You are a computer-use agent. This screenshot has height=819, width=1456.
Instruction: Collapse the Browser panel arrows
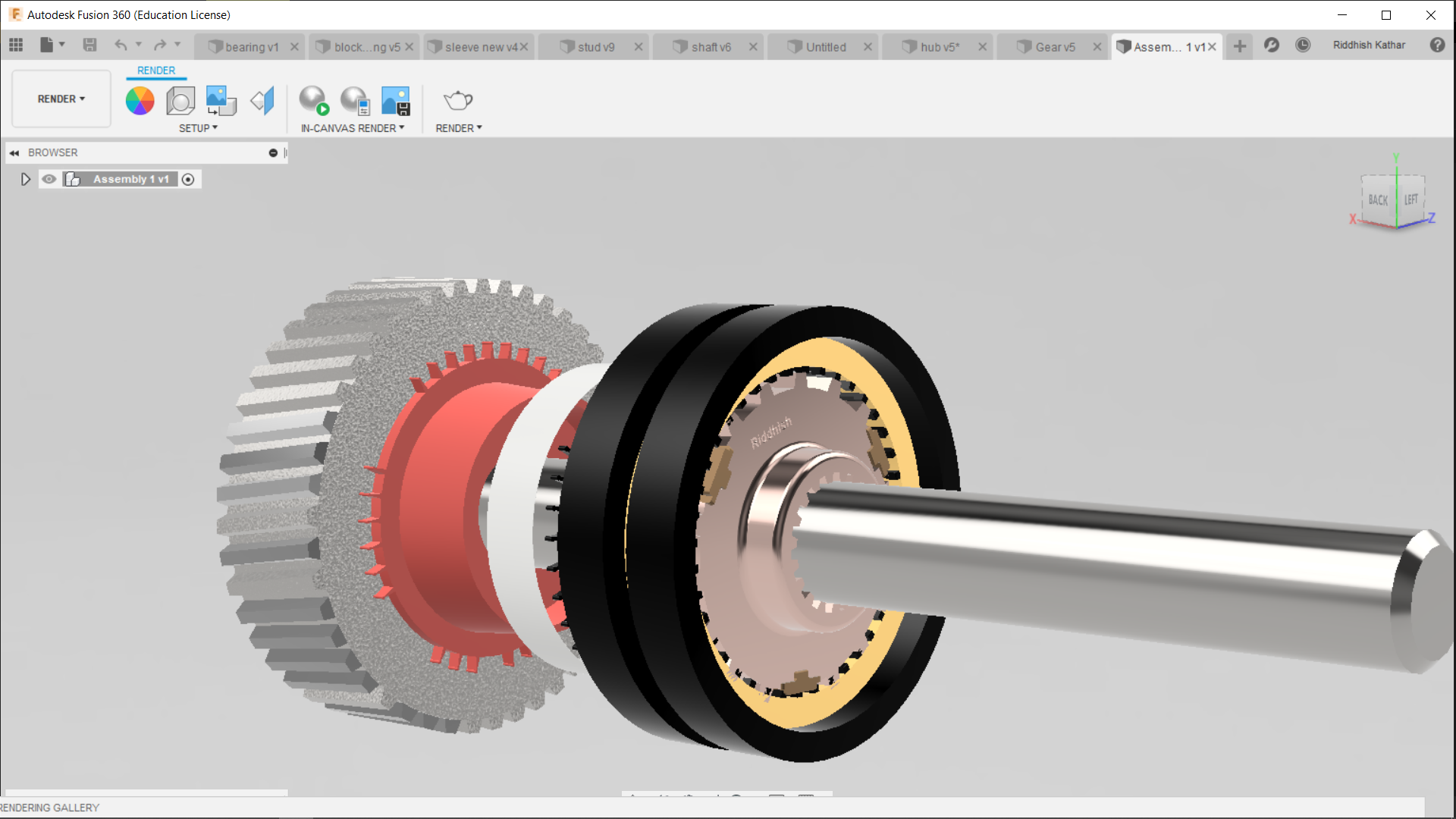[14, 152]
